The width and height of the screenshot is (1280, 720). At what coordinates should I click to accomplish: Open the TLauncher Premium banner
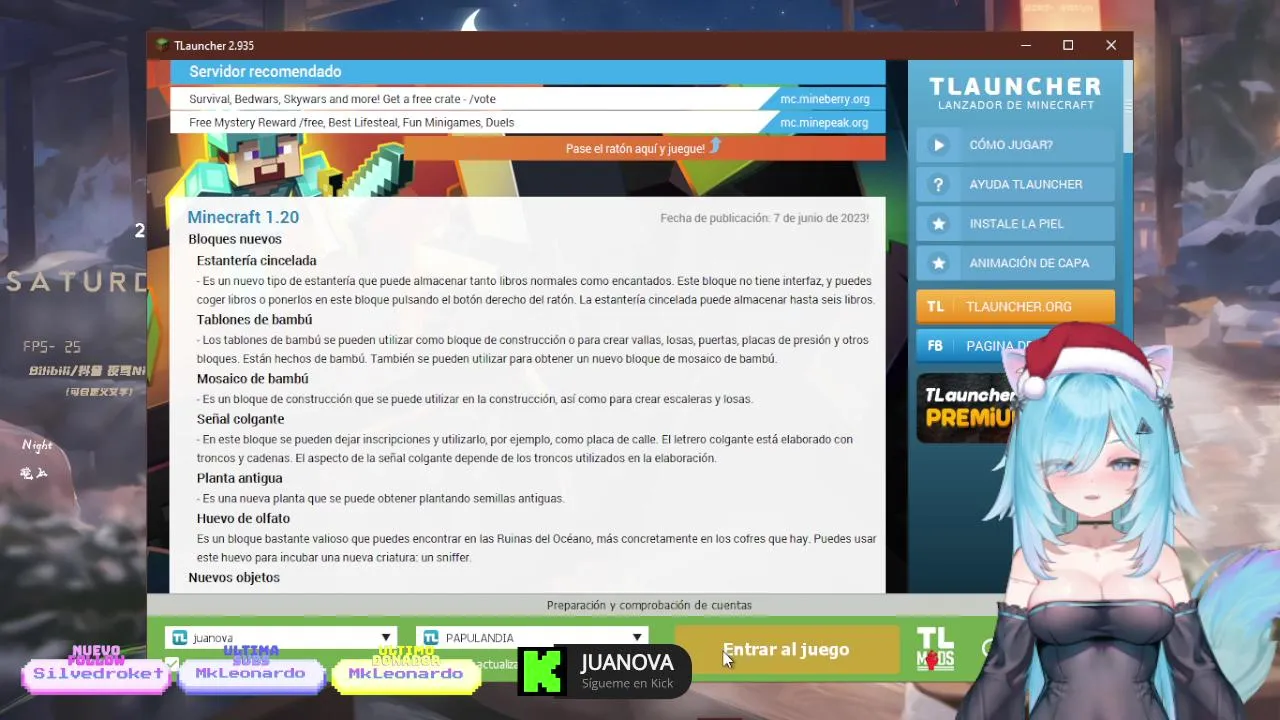pos(965,408)
